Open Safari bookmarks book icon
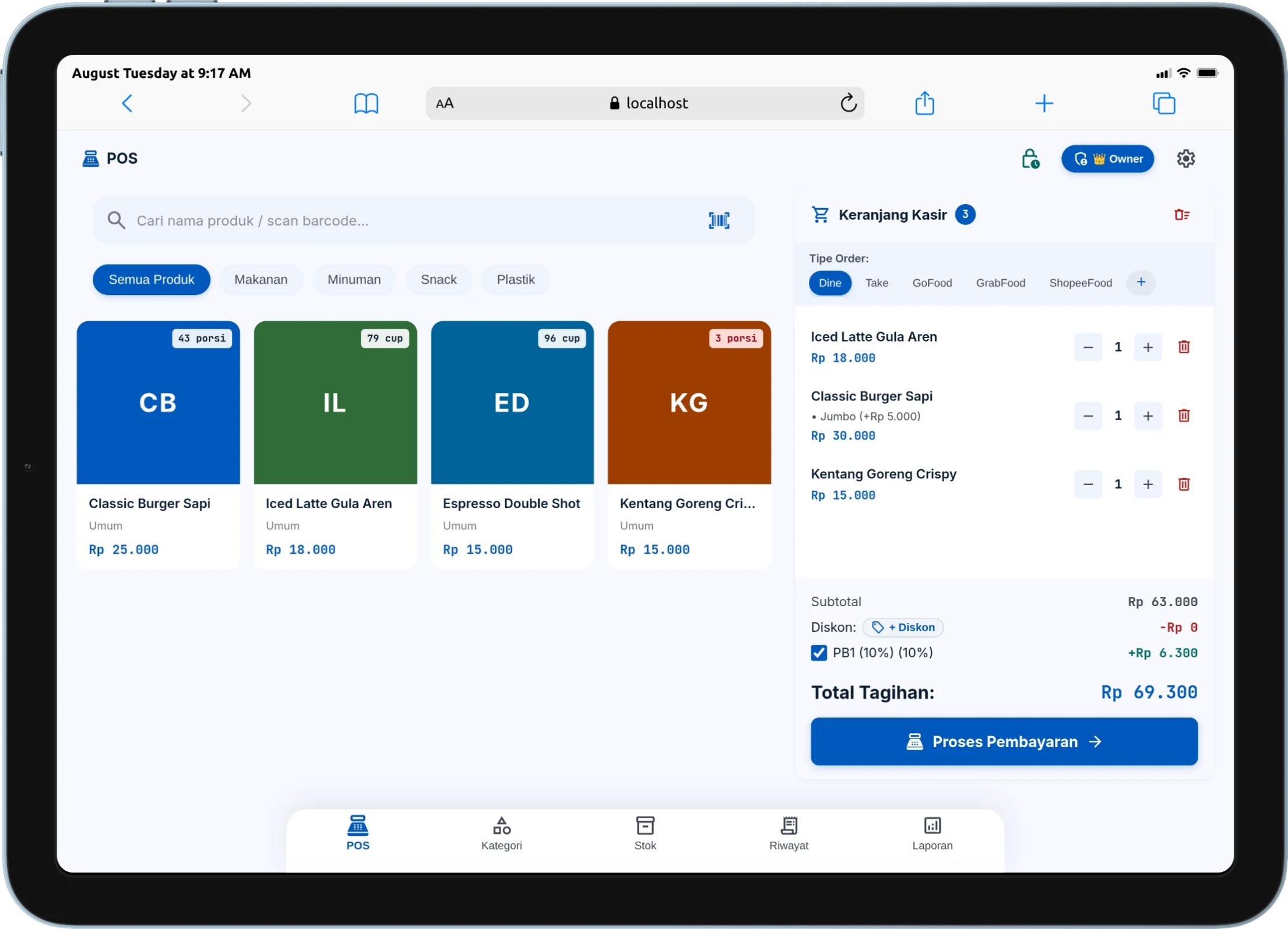Image resolution: width=1288 pixels, height=929 pixels. tap(366, 104)
